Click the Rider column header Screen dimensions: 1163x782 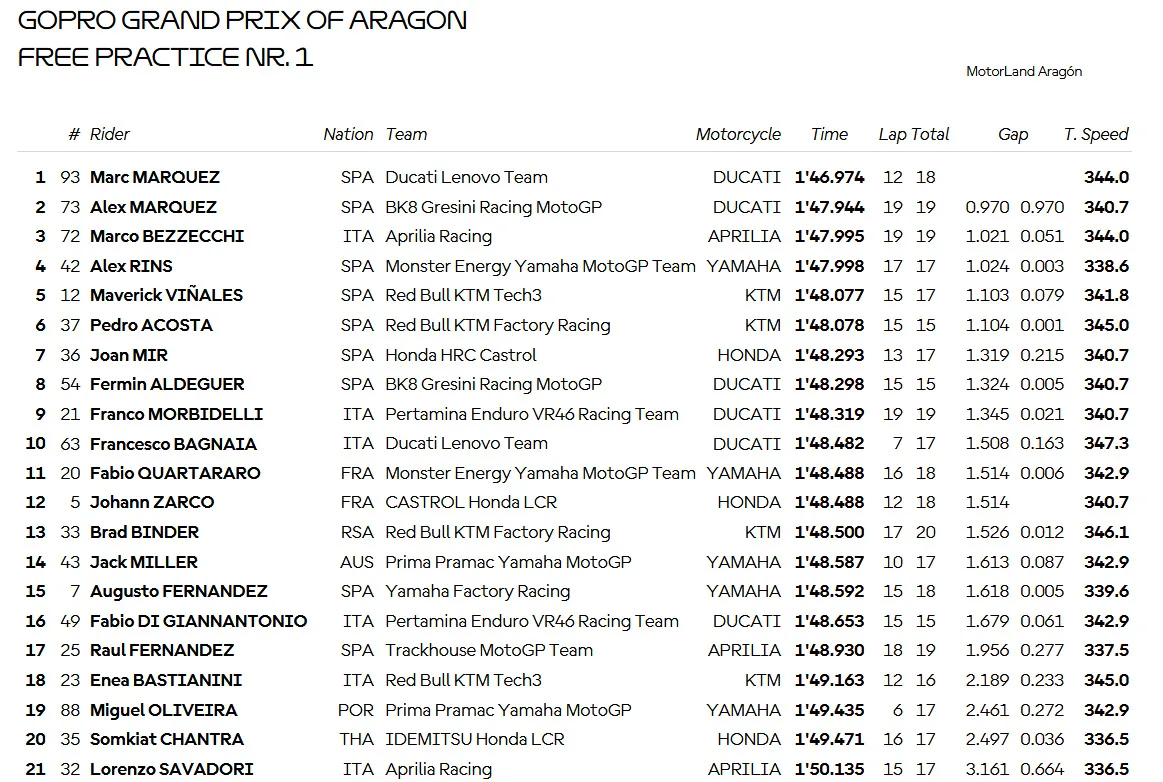[109, 134]
